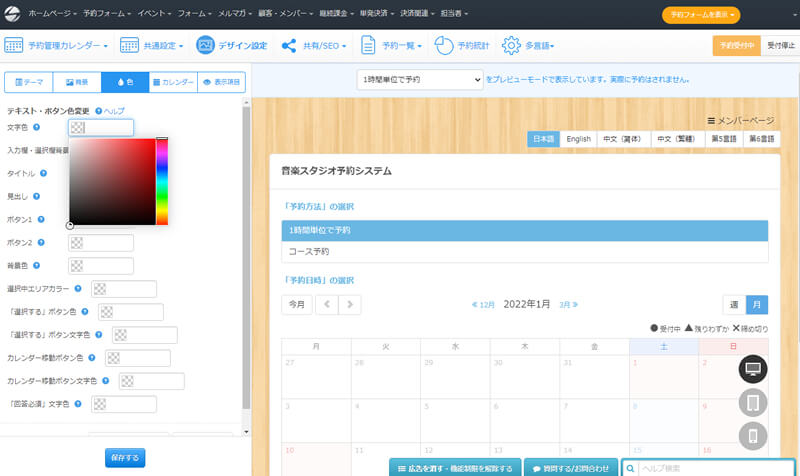Click the デザイン設定 palette icon

coord(205,46)
